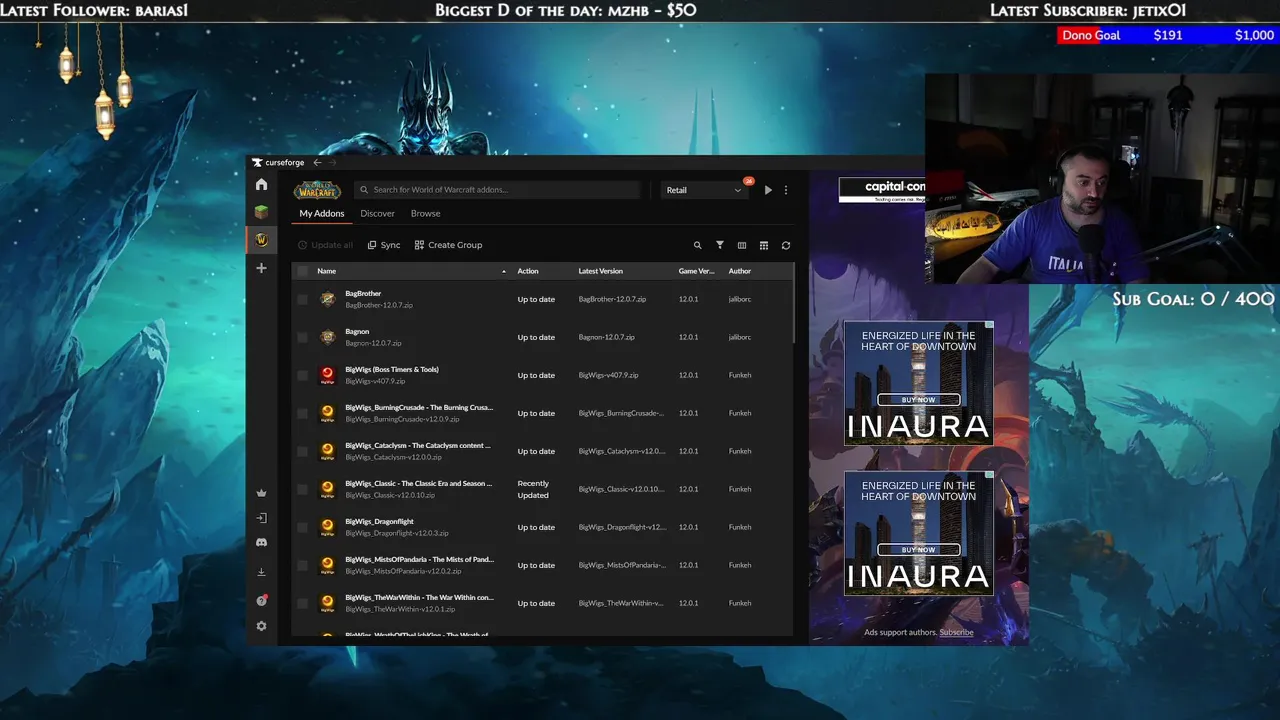This screenshot has width=1280, height=720.
Task: Sort by the Game Version column header
Action: click(696, 271)
